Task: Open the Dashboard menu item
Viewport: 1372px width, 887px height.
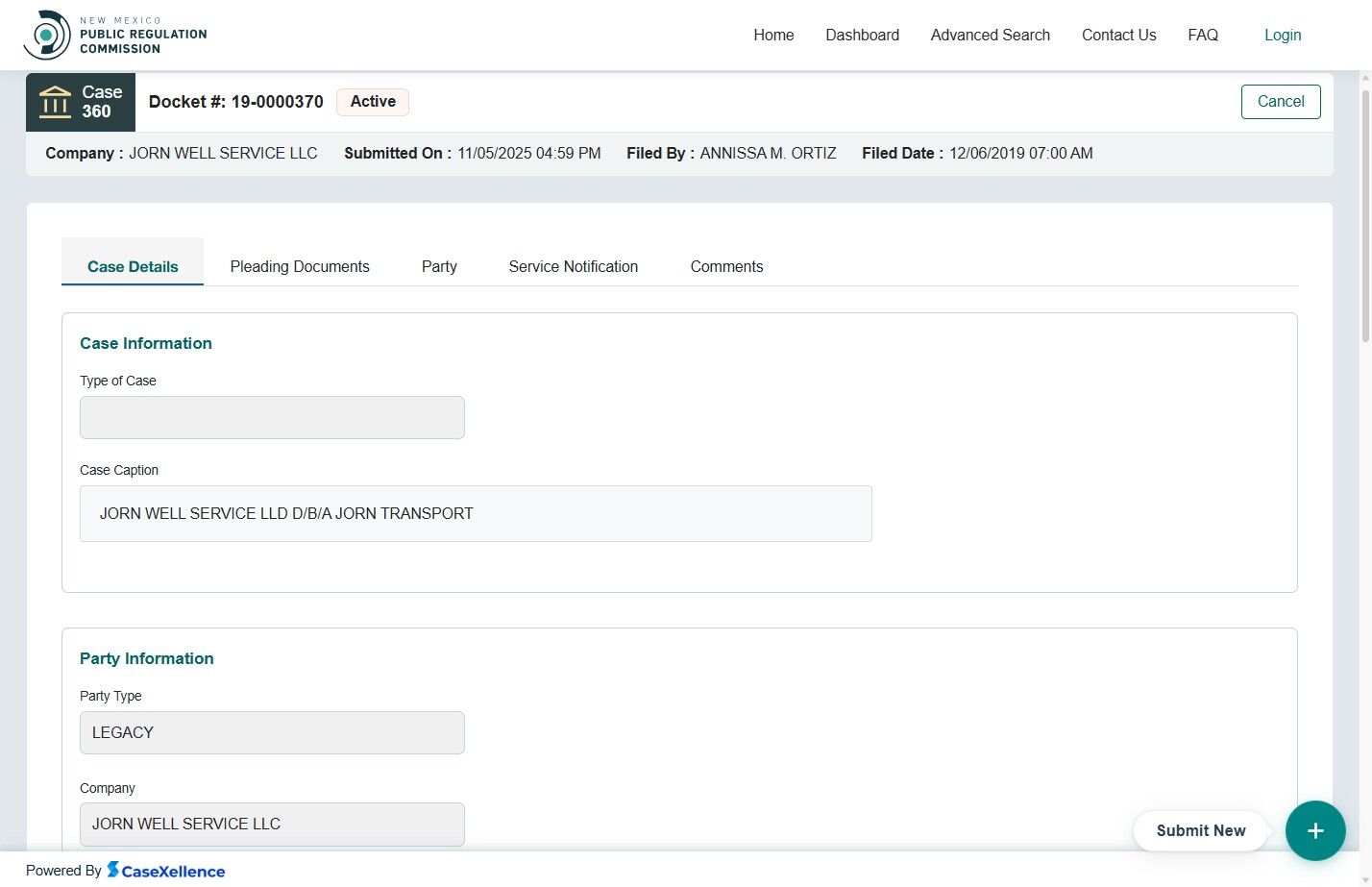Action: (862, 35)
